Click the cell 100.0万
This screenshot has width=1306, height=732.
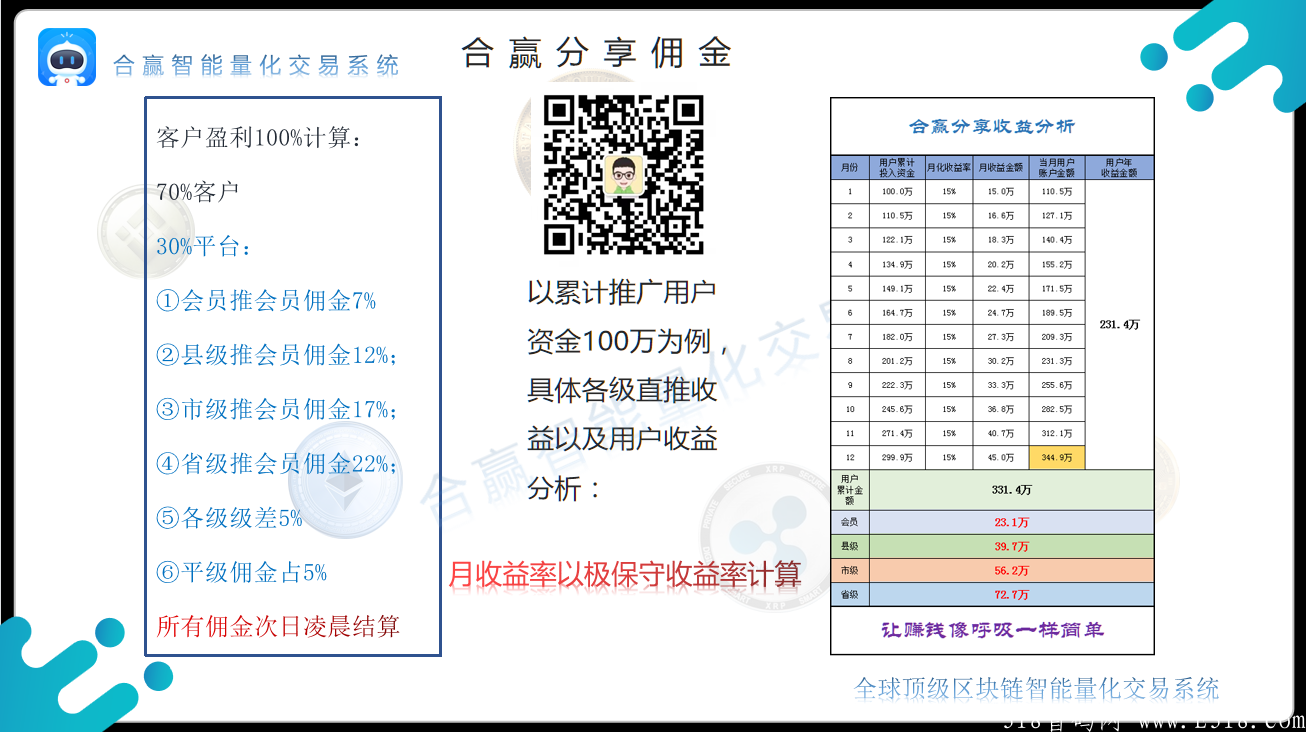pos(897,192)
